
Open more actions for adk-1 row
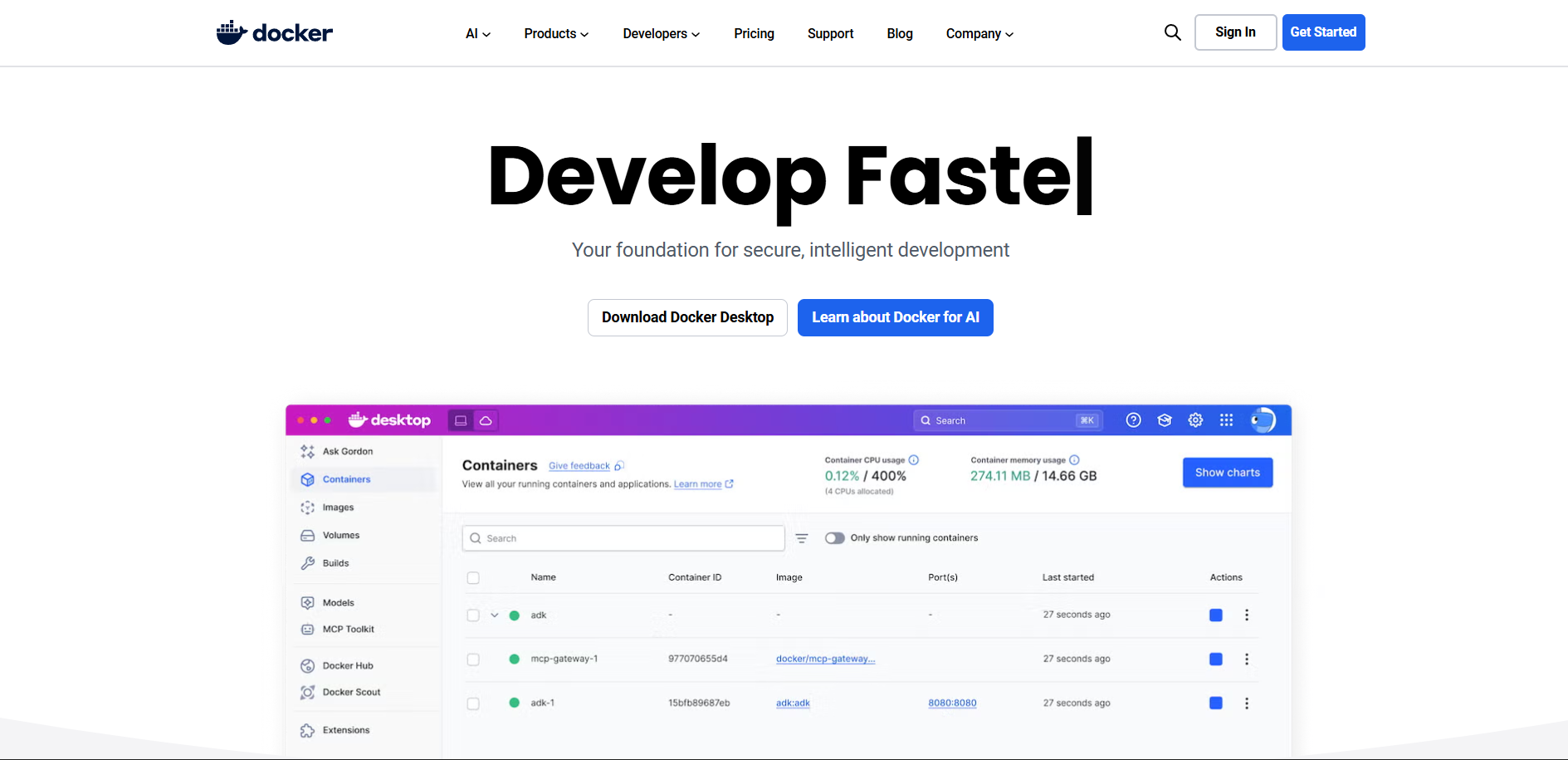(x=1247, y=704)
